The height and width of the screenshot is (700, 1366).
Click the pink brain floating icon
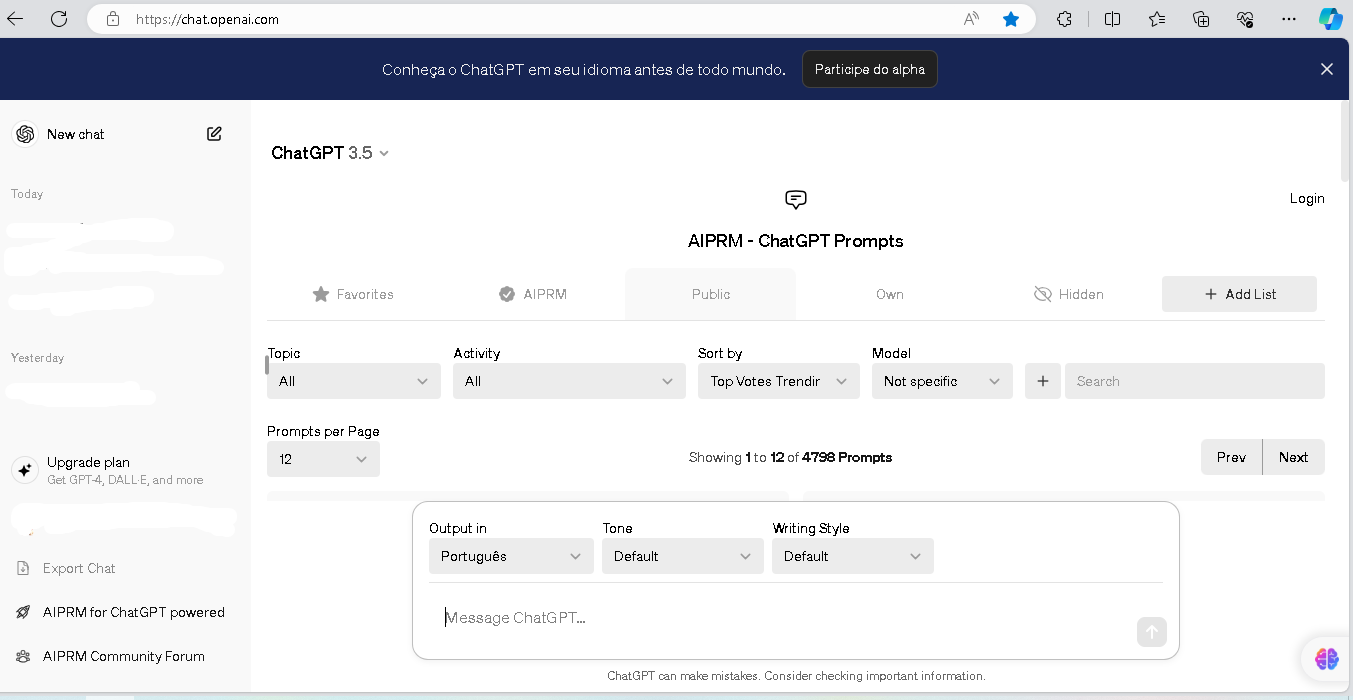pos(1327,658)
